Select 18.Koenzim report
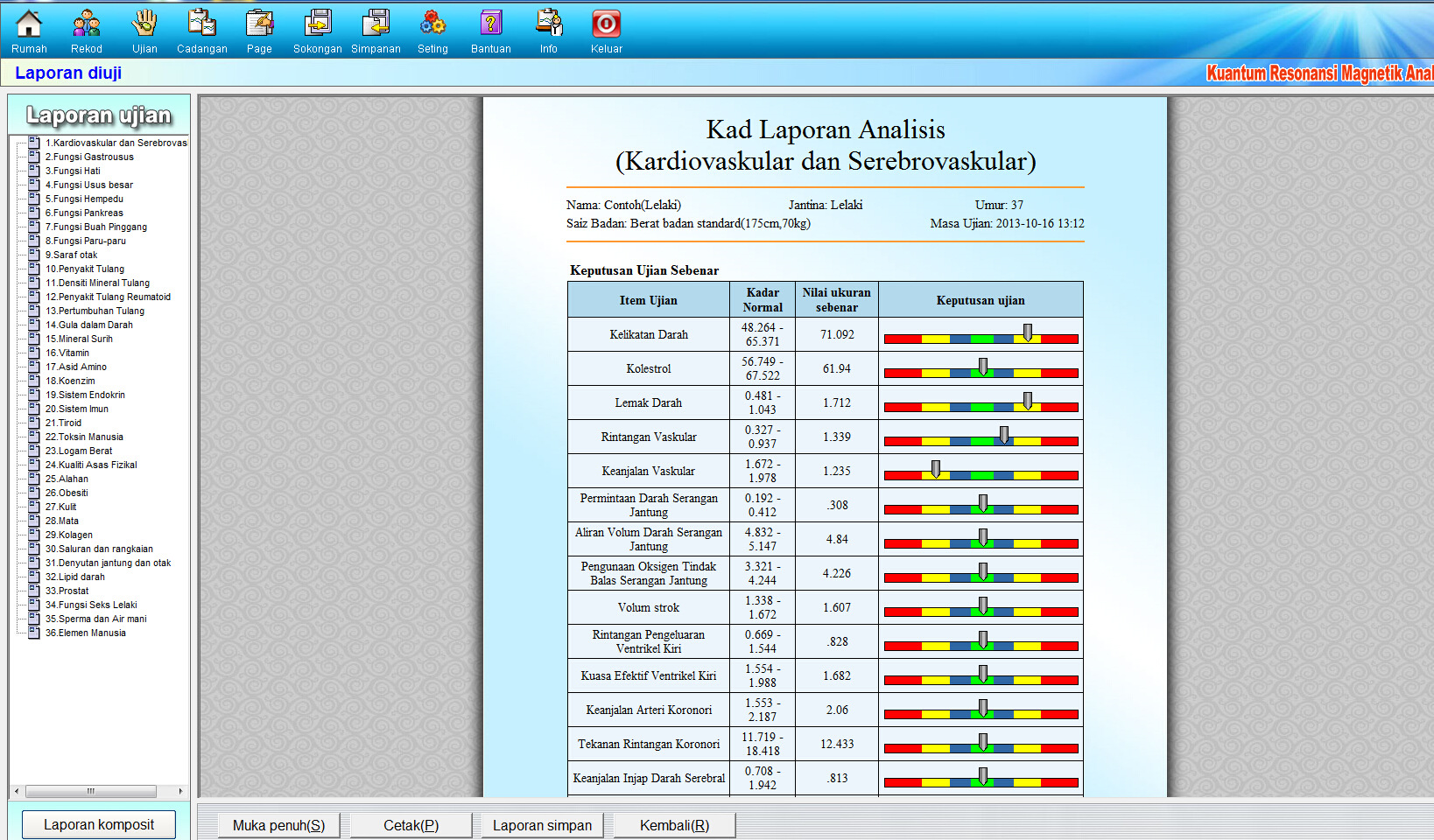Screen dimensions: 1434x840 pyautogui.click(x=70, y=381)
